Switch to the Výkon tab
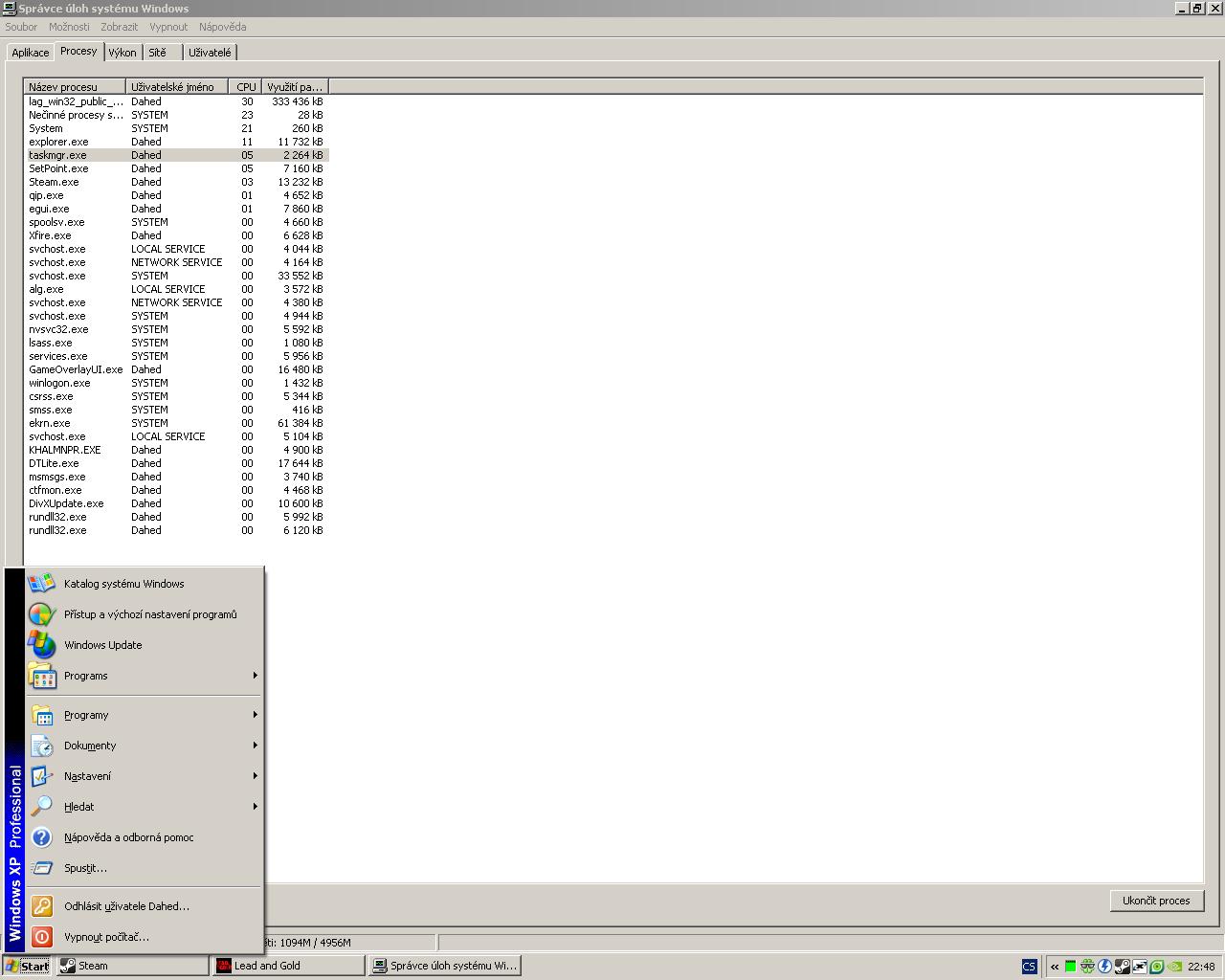The height and width of the screenshot is (980, 1225). tap(122, 53)
